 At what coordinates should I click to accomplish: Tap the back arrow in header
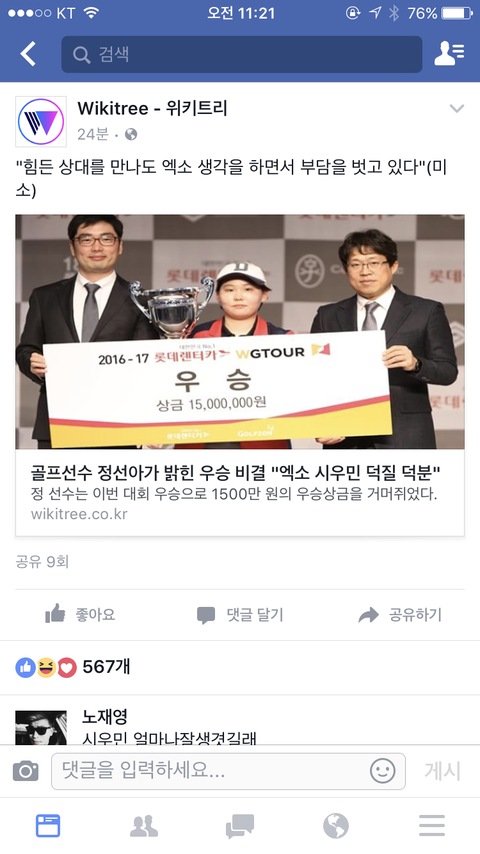(28, 54)
